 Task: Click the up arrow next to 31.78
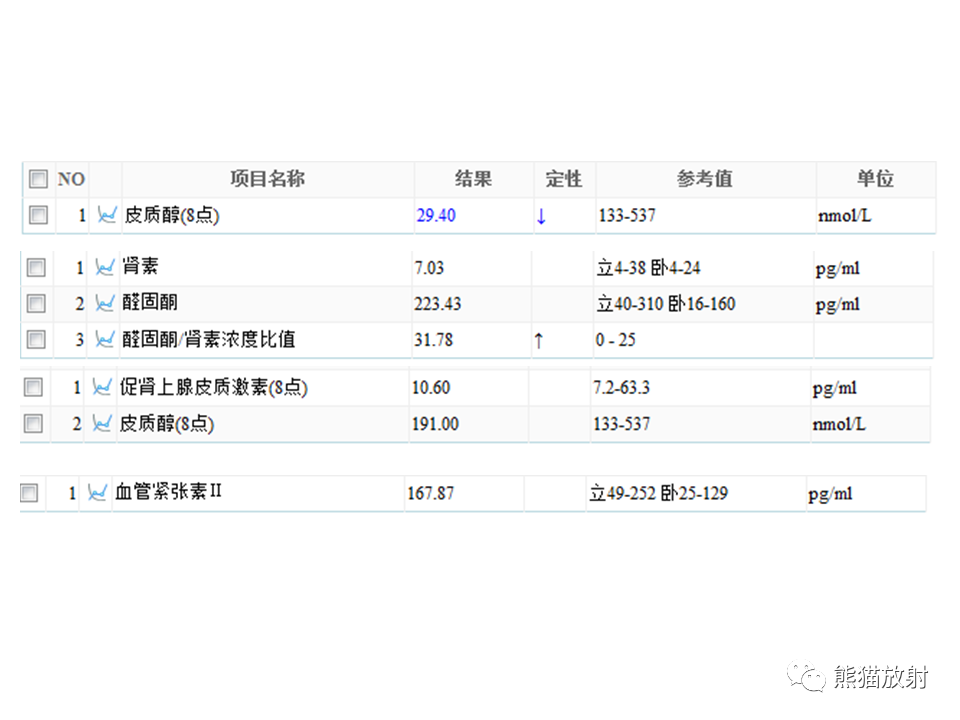click(x=539, y=340)
